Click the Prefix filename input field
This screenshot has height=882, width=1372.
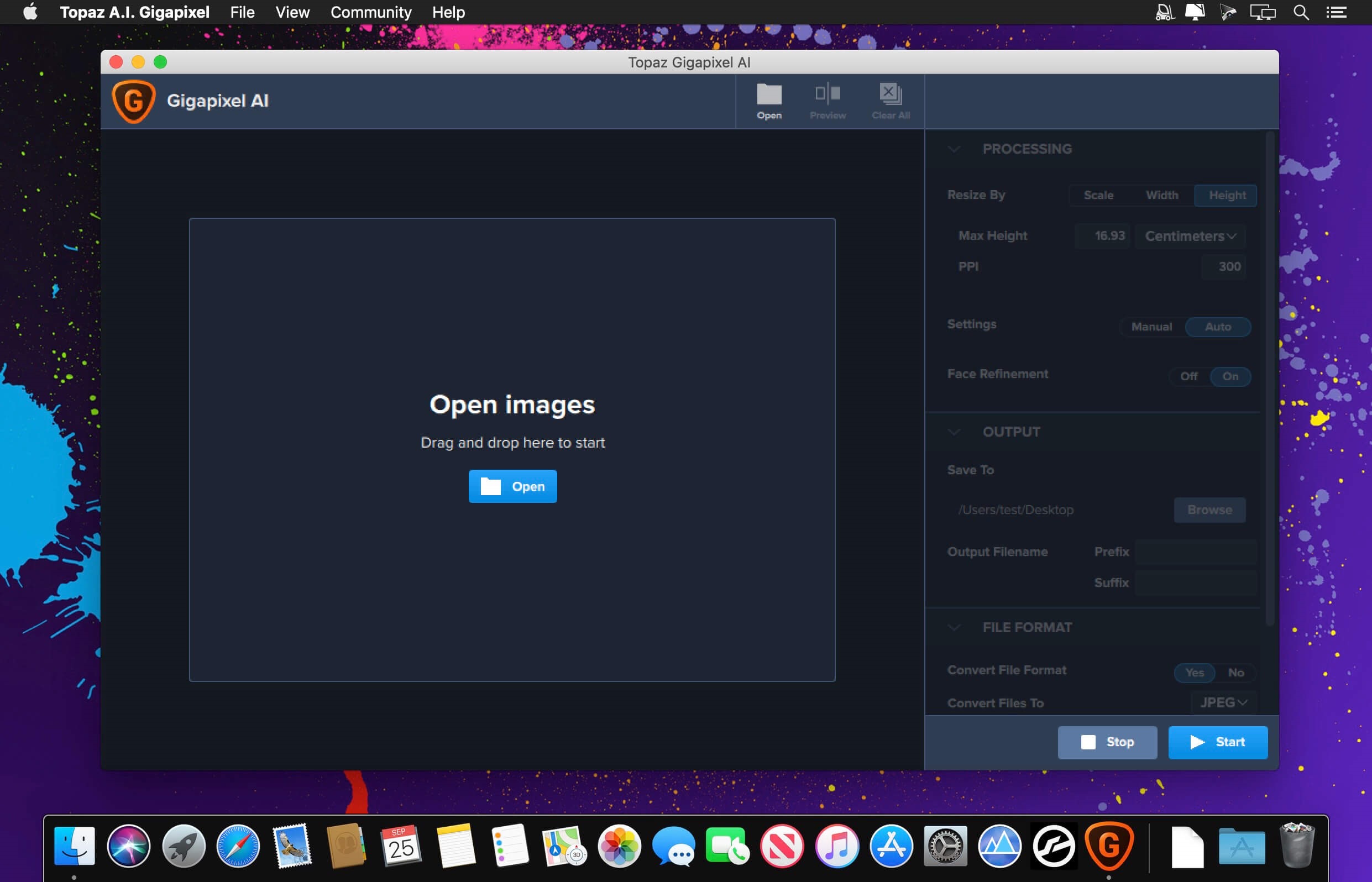click(x=1196, y=552)
